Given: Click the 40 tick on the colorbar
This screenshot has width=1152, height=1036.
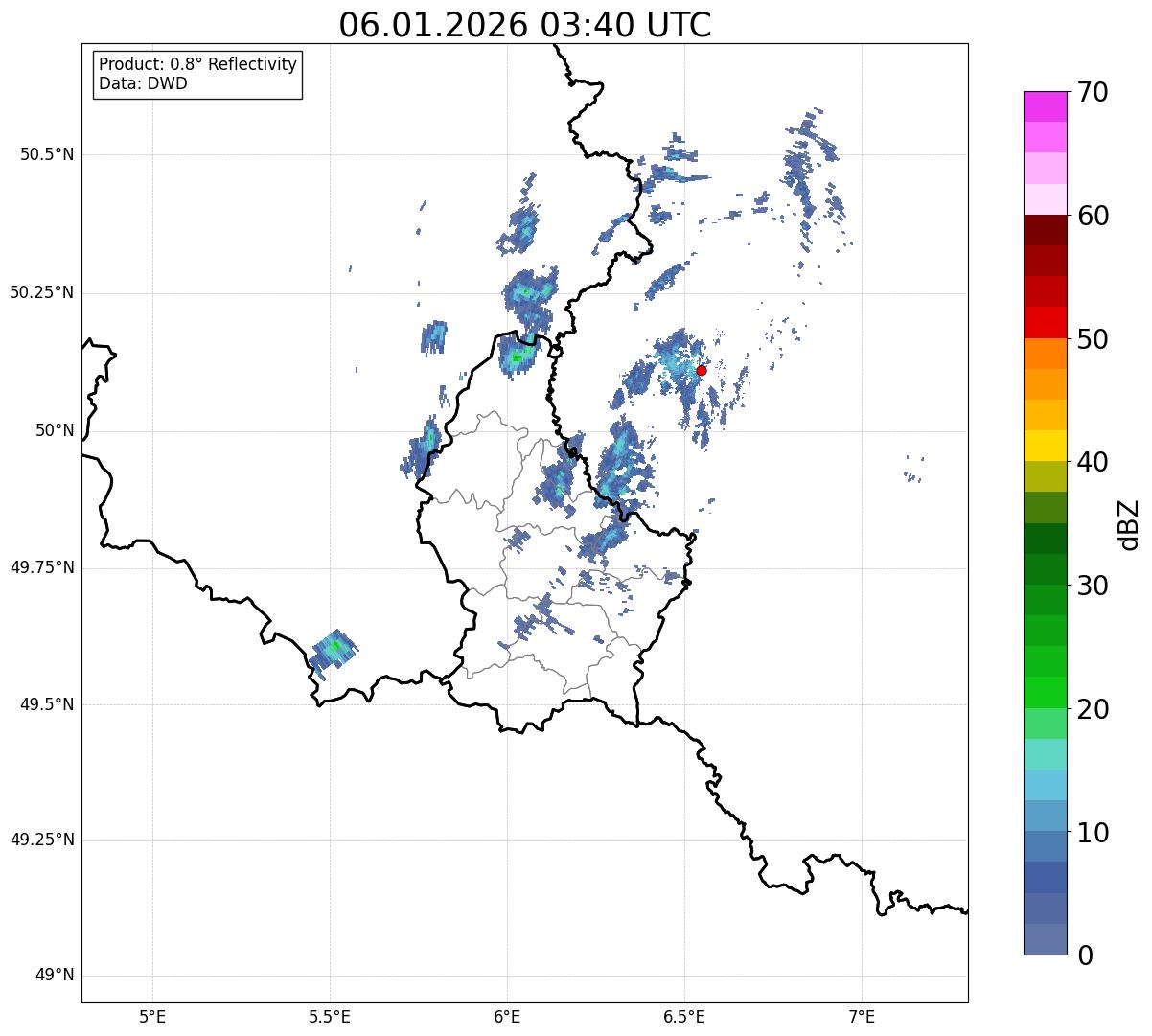Looking at the screenshot, I should tap(1093, 462).
